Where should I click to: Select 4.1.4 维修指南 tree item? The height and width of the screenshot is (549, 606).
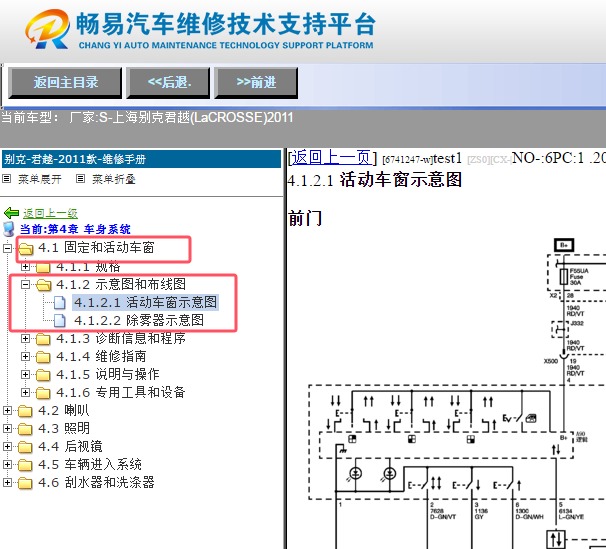(x=101, y=356)
